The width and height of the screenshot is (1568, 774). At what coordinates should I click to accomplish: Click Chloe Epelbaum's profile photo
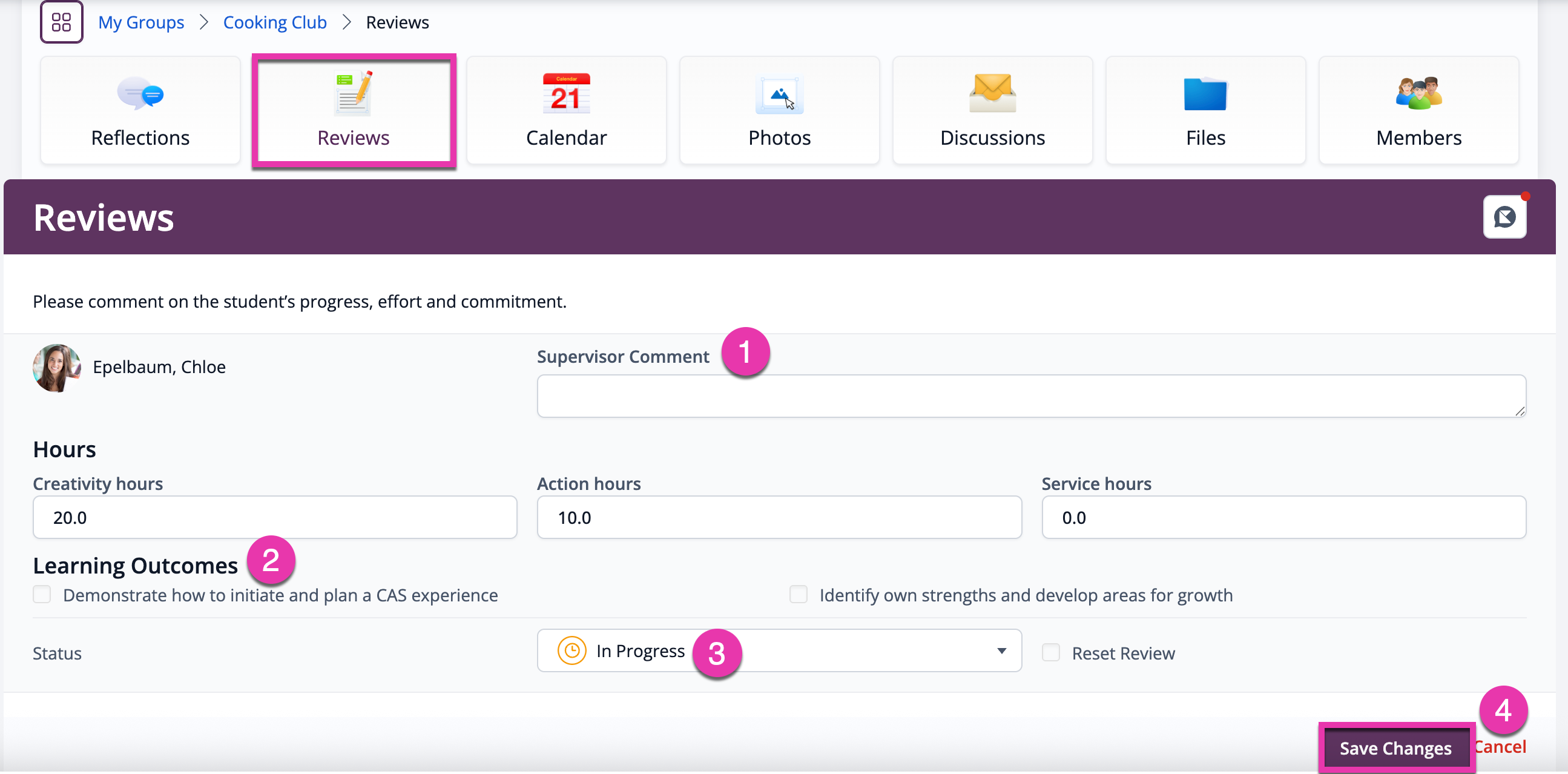pos(57,368)
